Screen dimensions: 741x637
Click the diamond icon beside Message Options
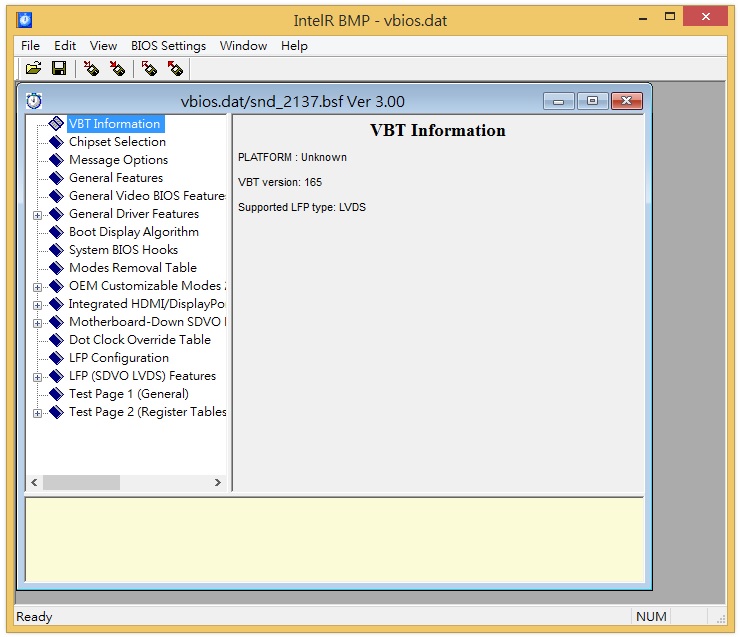pos(56,160)
